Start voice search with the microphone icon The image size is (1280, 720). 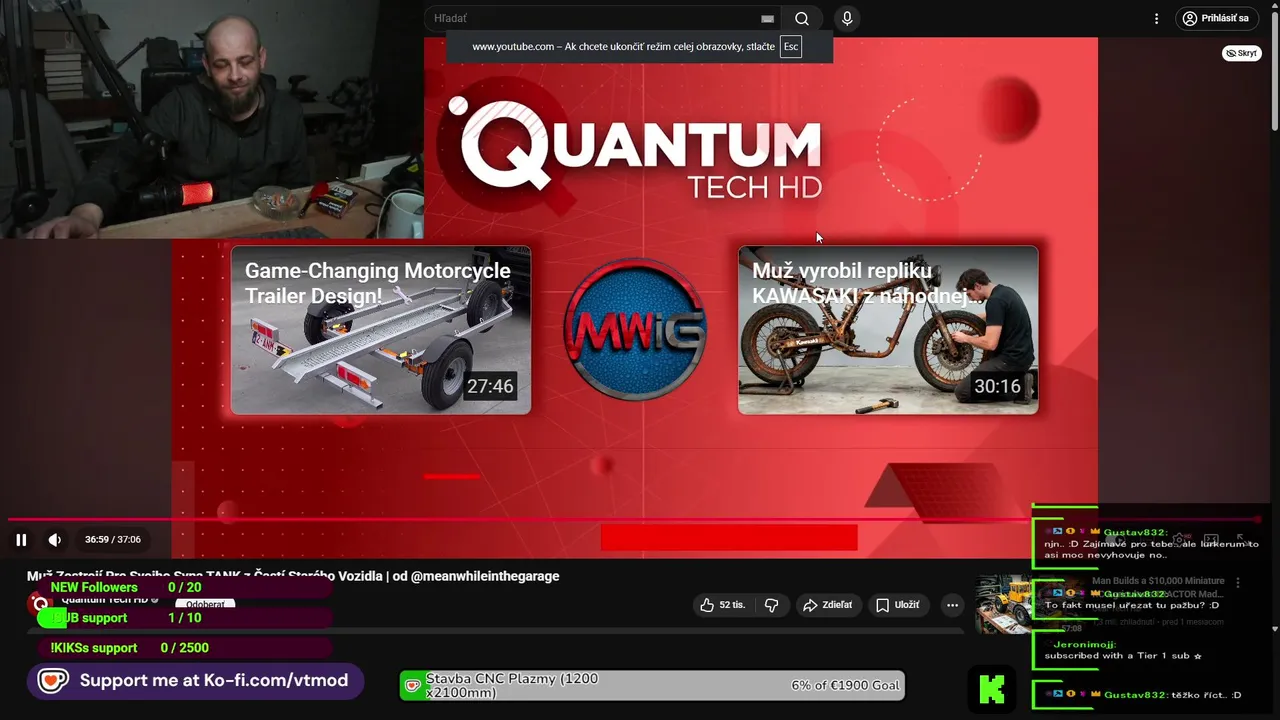tap(847, 19)
